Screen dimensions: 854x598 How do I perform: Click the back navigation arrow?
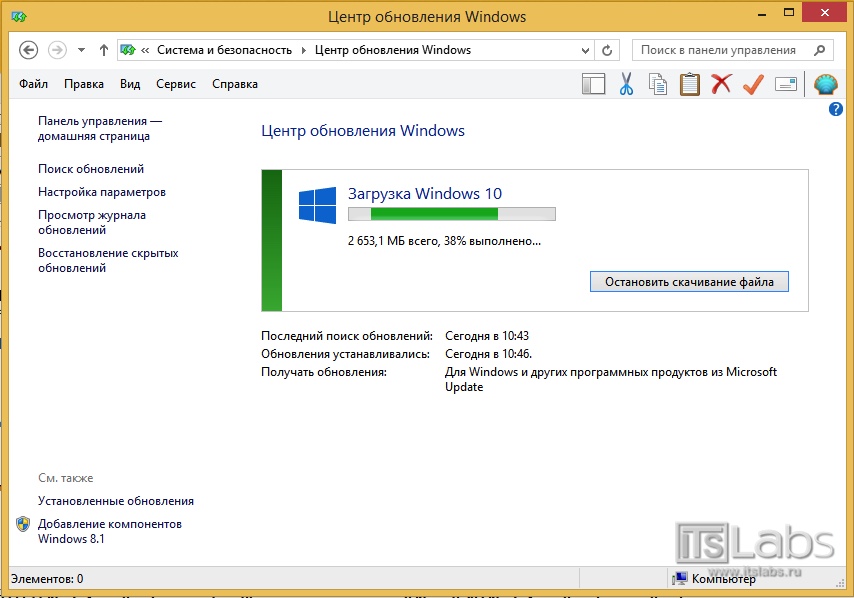coord(28,50)
